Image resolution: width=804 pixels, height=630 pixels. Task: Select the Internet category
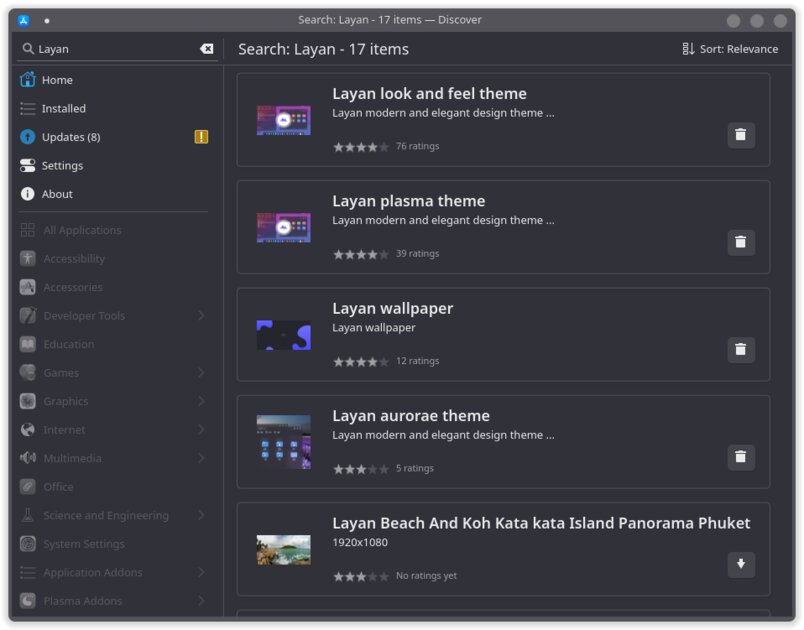click(62, 429)
